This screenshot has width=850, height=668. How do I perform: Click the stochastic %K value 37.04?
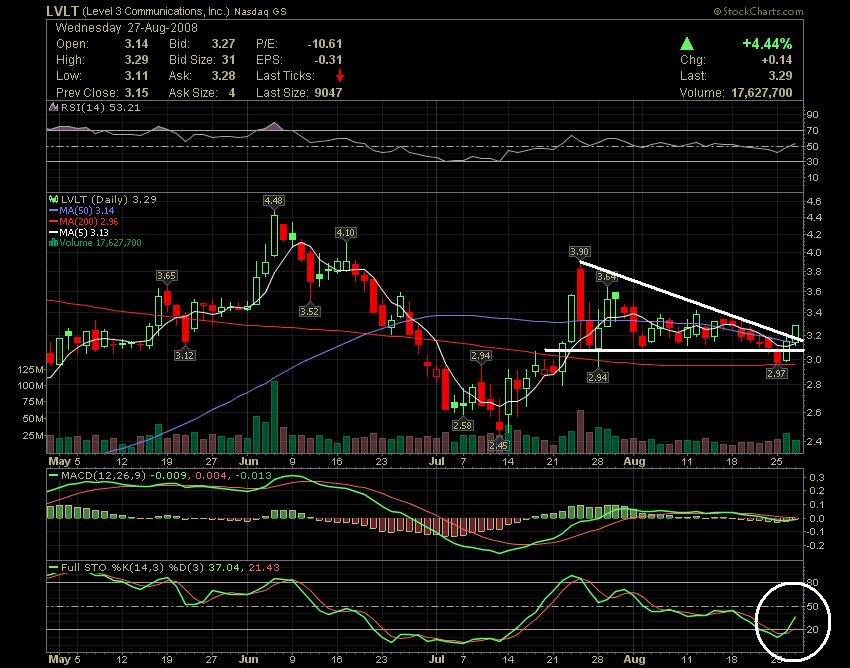[x=224, y=568]
